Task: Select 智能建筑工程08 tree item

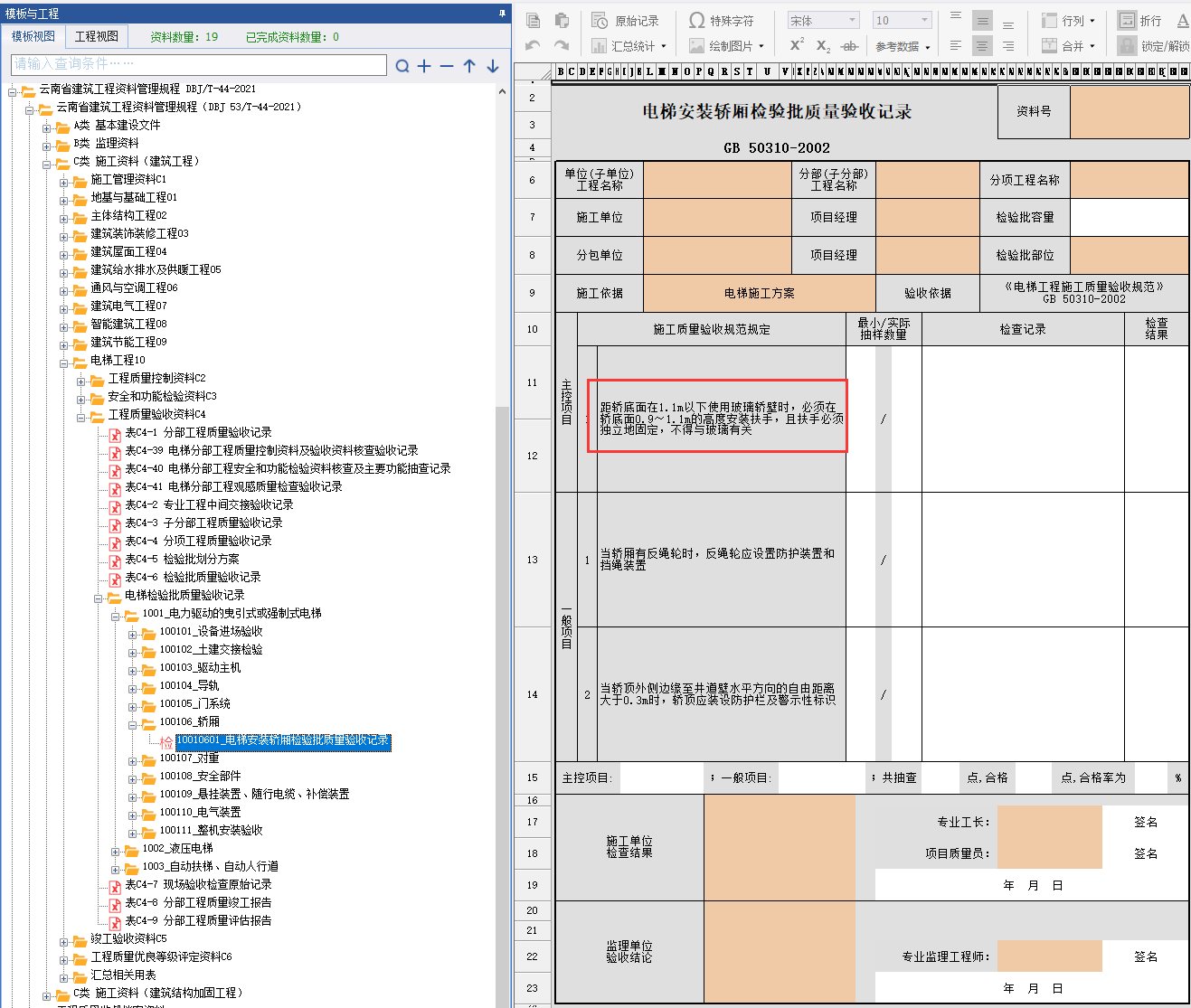Action: click(x=128, y=324)
